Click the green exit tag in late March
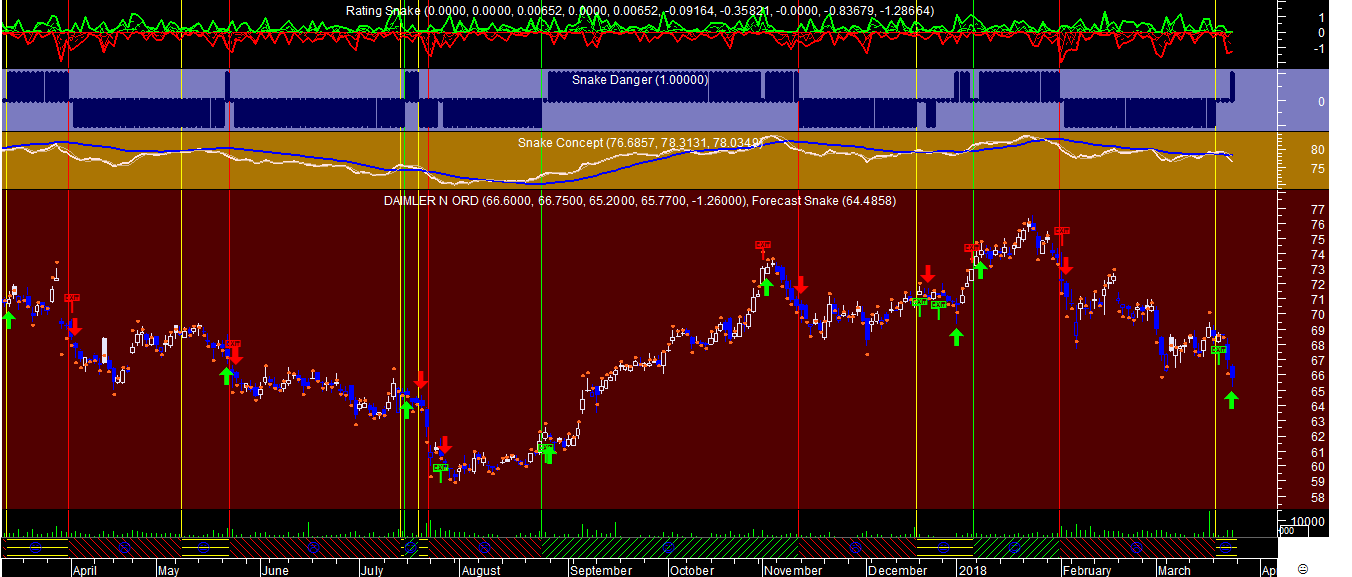The image size is (1352, 577). (x=1218, y=350)
